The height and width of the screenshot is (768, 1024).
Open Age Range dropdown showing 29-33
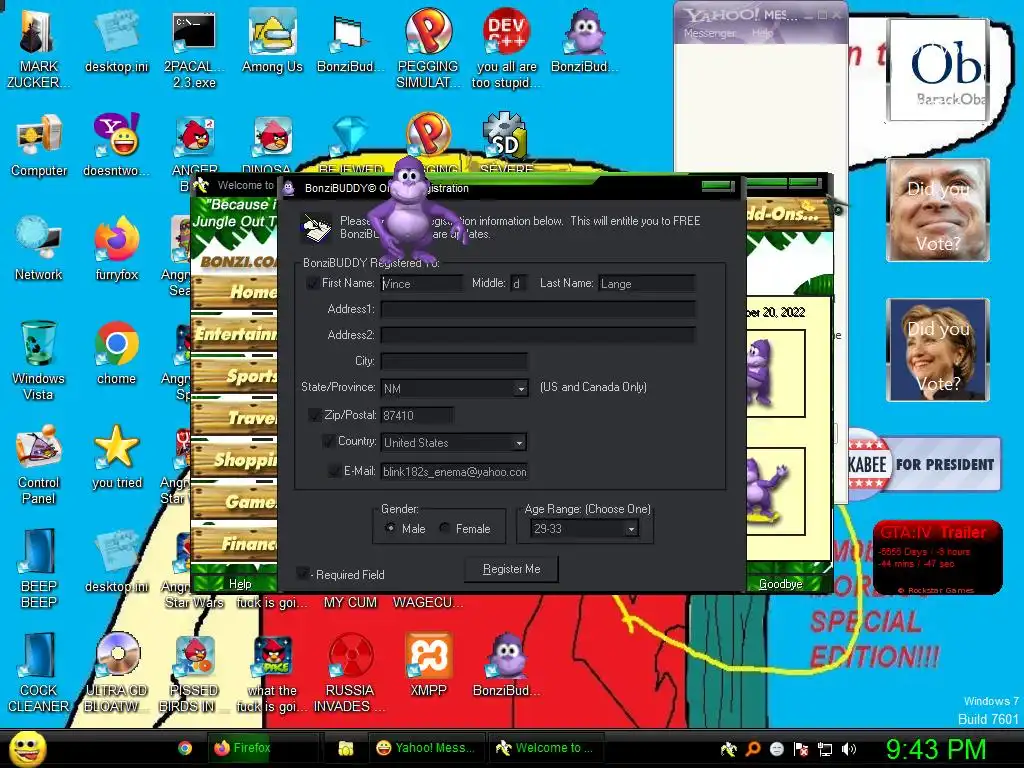pyautogui.click(x=631, y=529)
